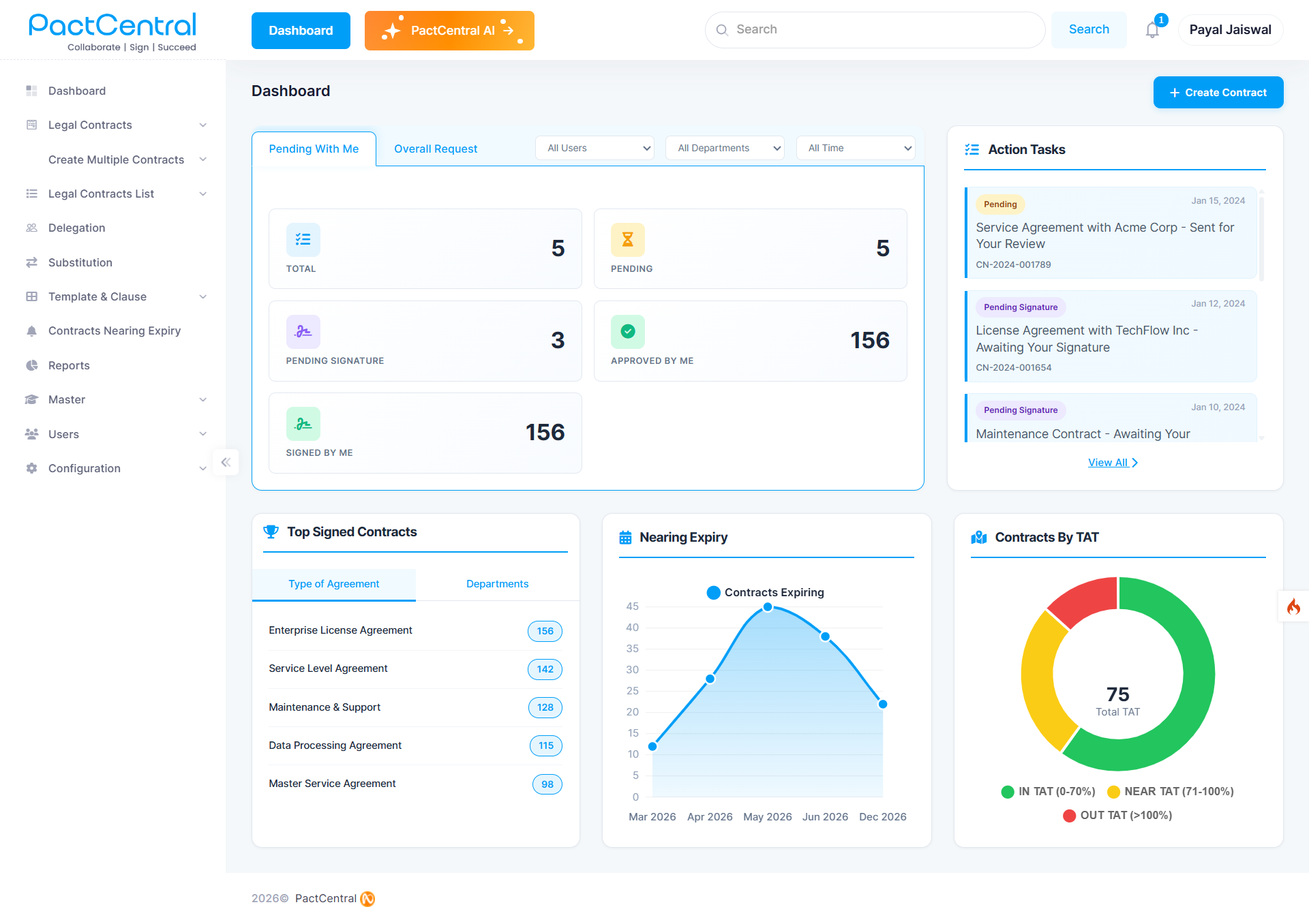Click the Delegation people icon in sidebar
Screen dimensions: 1309x924
click(x=31, y=228)
